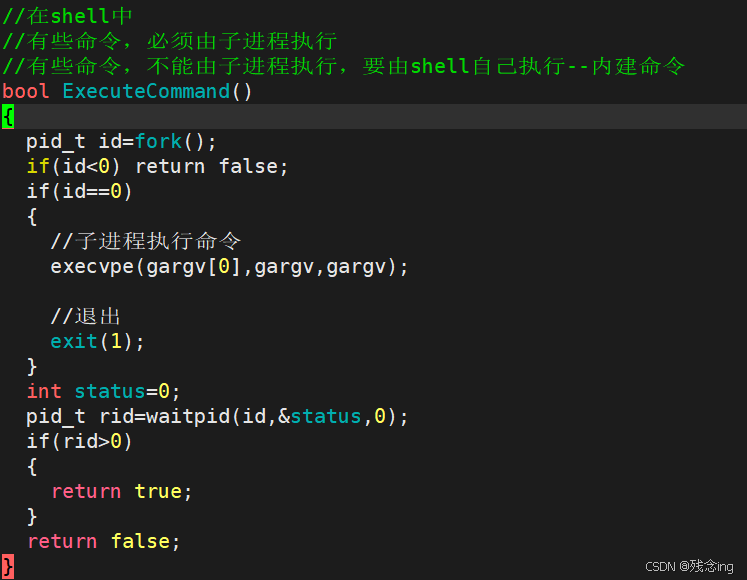Click the "if(id<0)" condition
The width and height of the screenshot is (747, 580).
coord(73,166)
